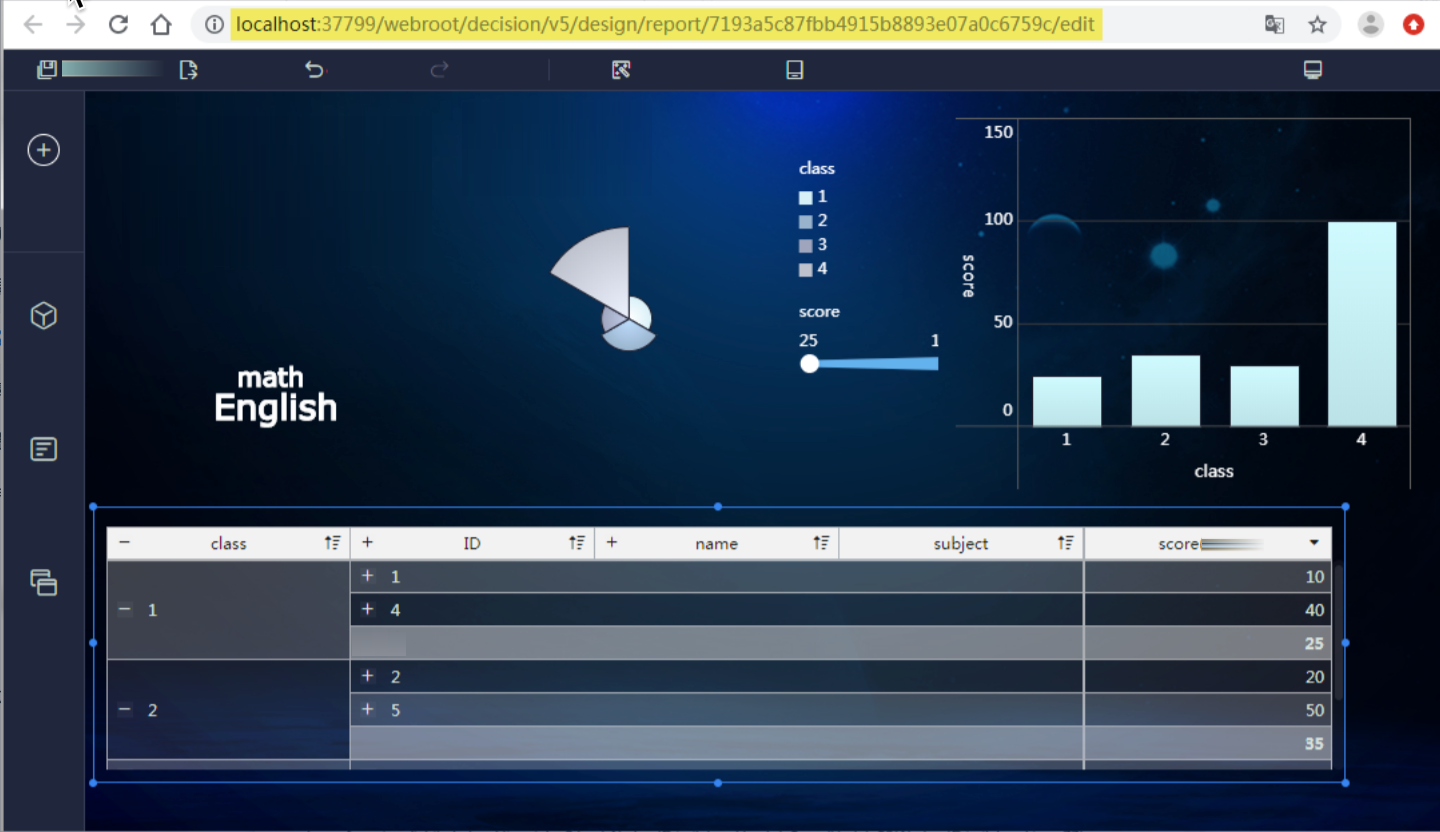
Task: Expand the row with ID 4
Action: tap(367, 610)
